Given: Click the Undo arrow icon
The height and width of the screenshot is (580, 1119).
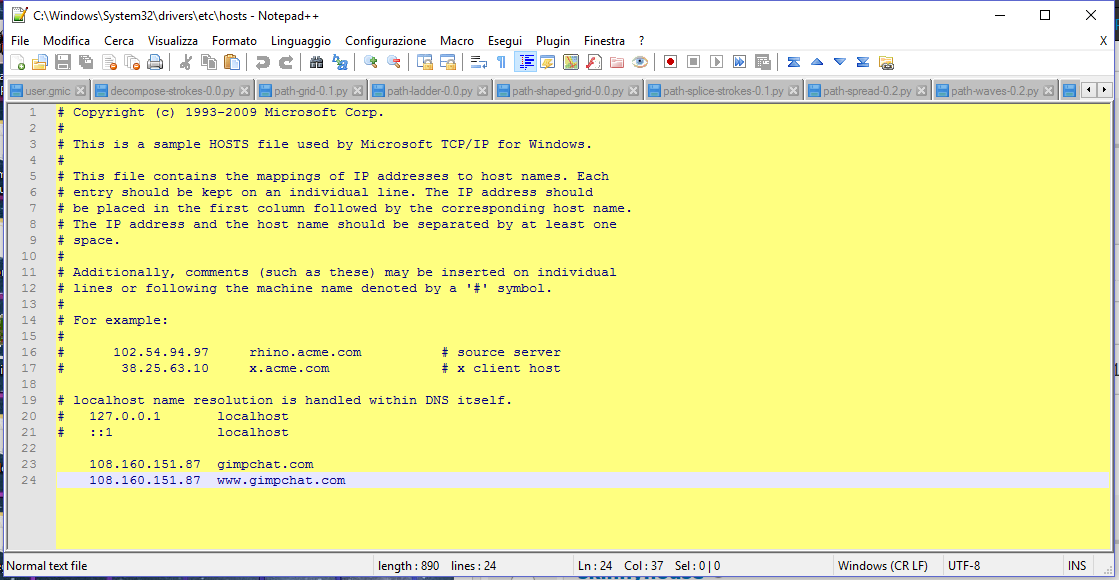Looking at the screenshot, I should tap(263, 63).
